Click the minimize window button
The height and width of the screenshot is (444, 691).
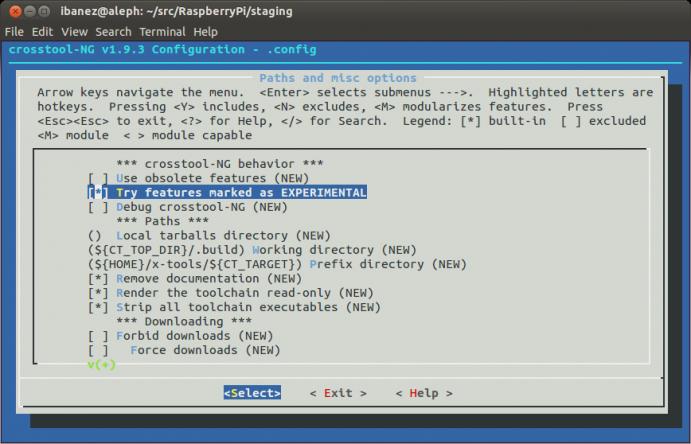pyautogui.click(x=30, y=11)
